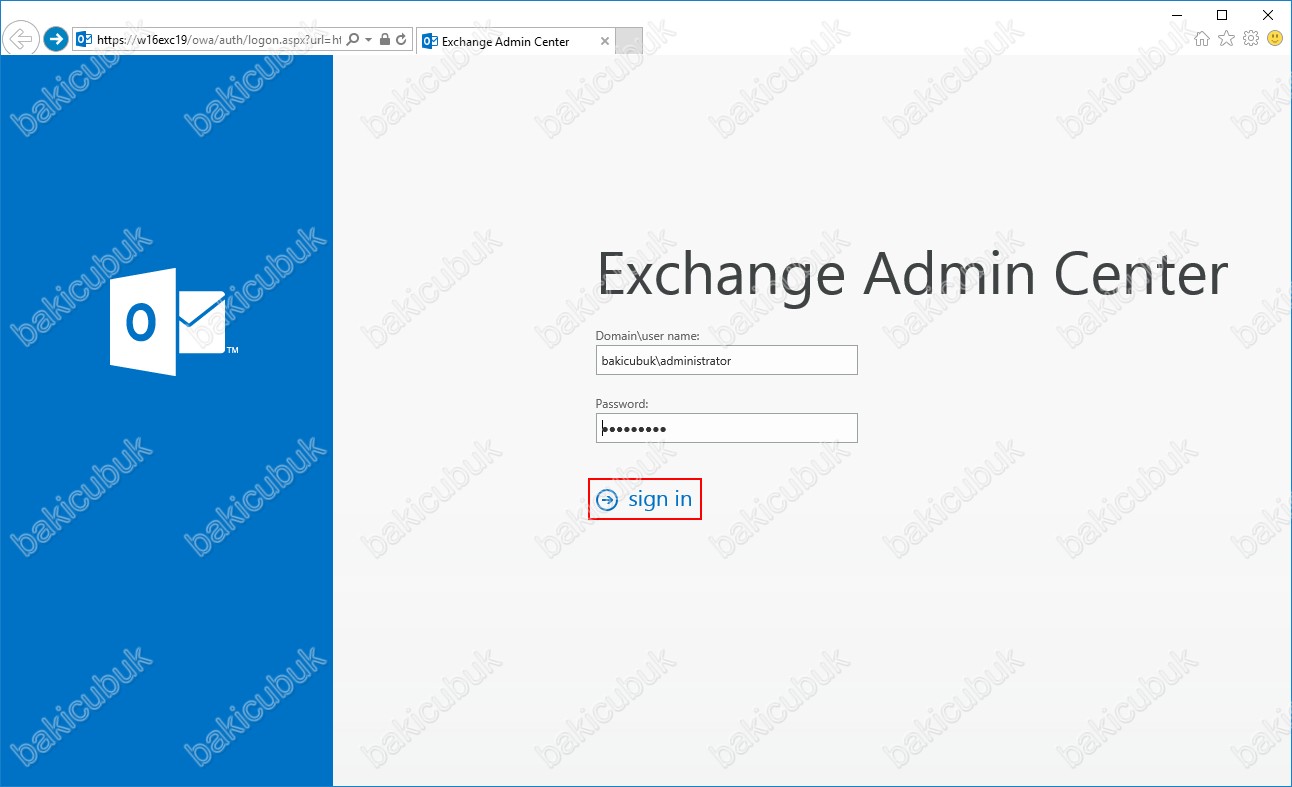Open the Tools gear menu
Viewport: 1292px width, 787px height.
click(1250, 39)
